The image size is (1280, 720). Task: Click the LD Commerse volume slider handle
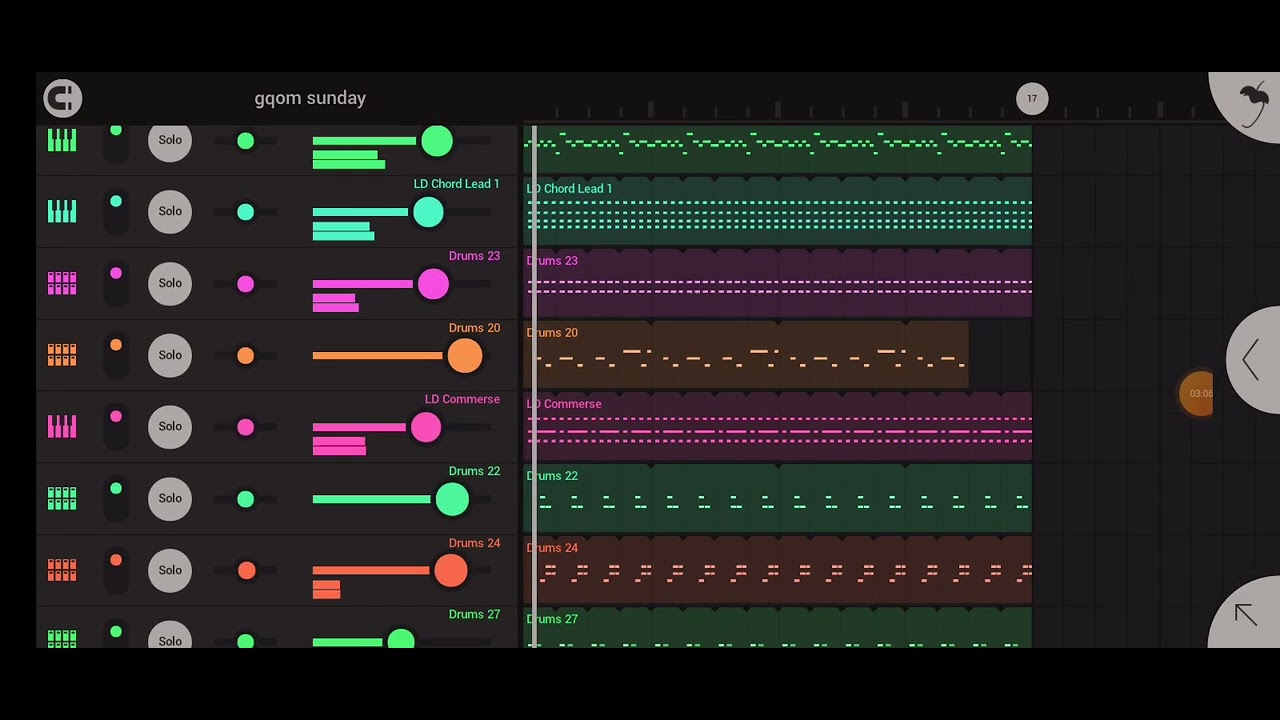pos(426,427)
